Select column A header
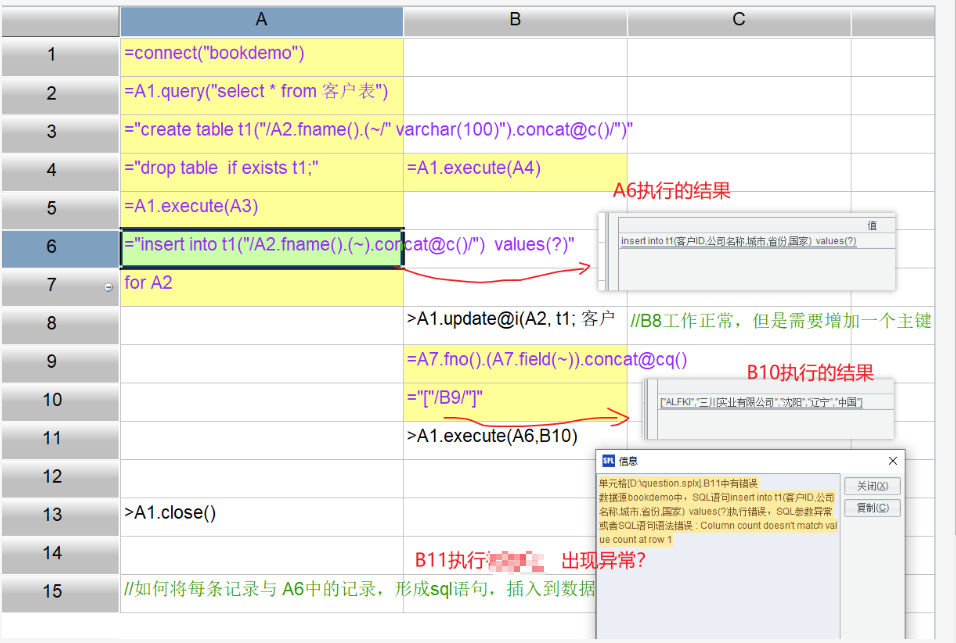This screenshot has height=643, width=956. tap(261, 20)
